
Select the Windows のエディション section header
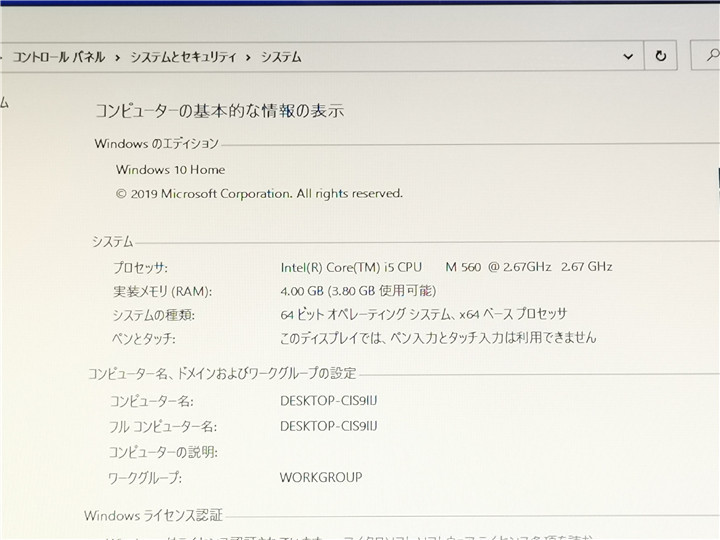click(x=157, y=144)
